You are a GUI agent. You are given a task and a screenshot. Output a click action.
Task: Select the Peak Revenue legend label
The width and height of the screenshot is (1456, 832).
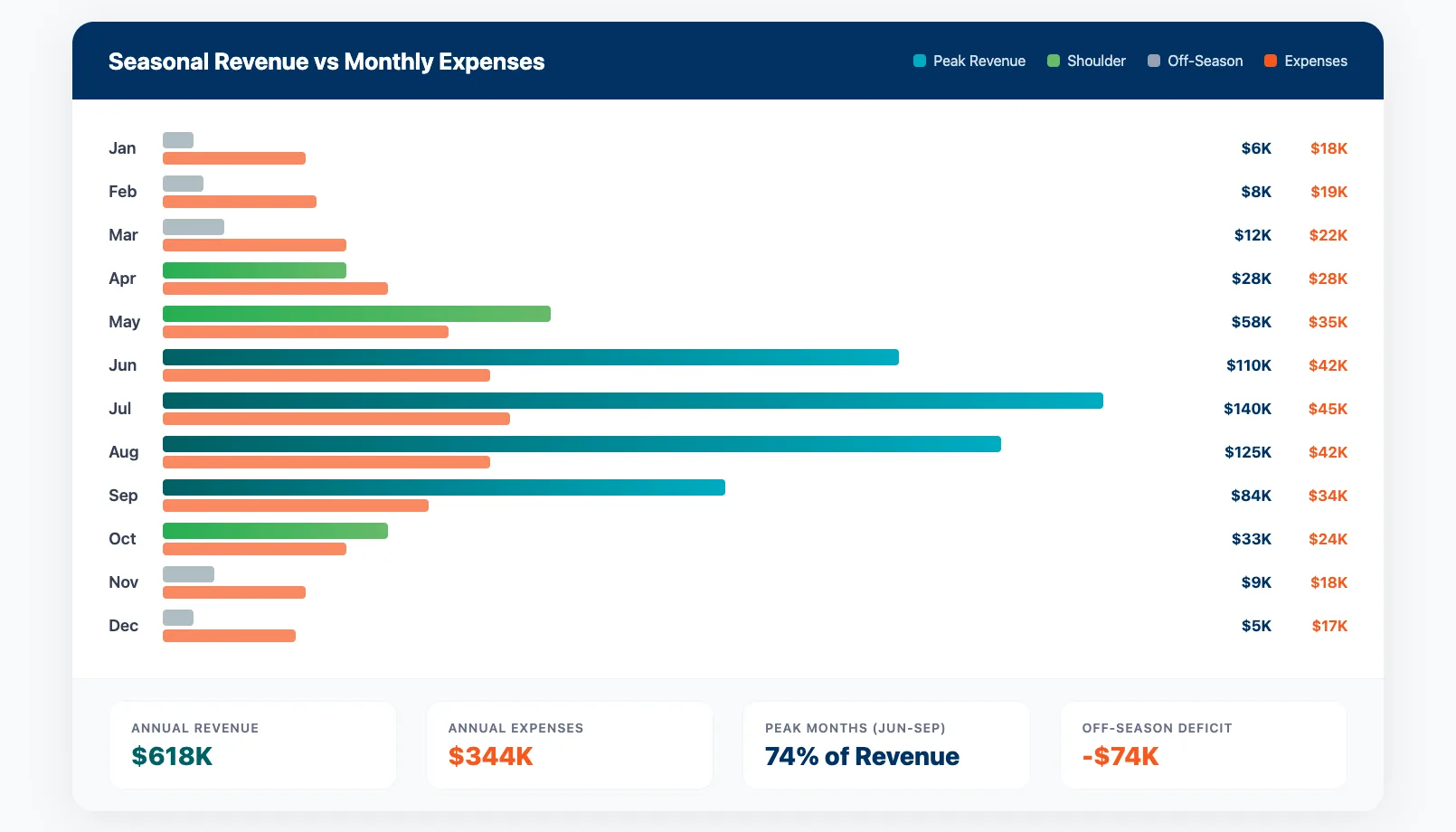pyautogui.click(x=979, y=61)
